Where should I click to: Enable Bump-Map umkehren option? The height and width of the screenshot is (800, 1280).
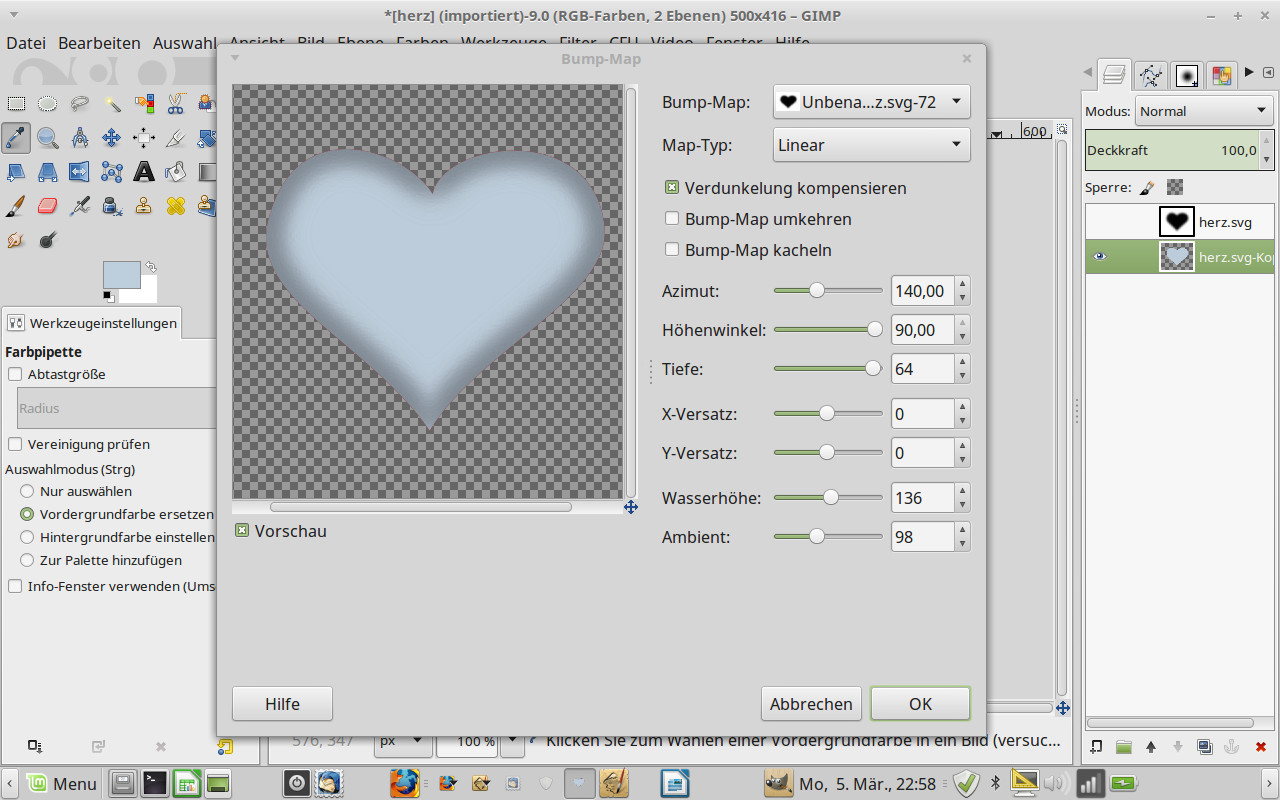(672, 219)
